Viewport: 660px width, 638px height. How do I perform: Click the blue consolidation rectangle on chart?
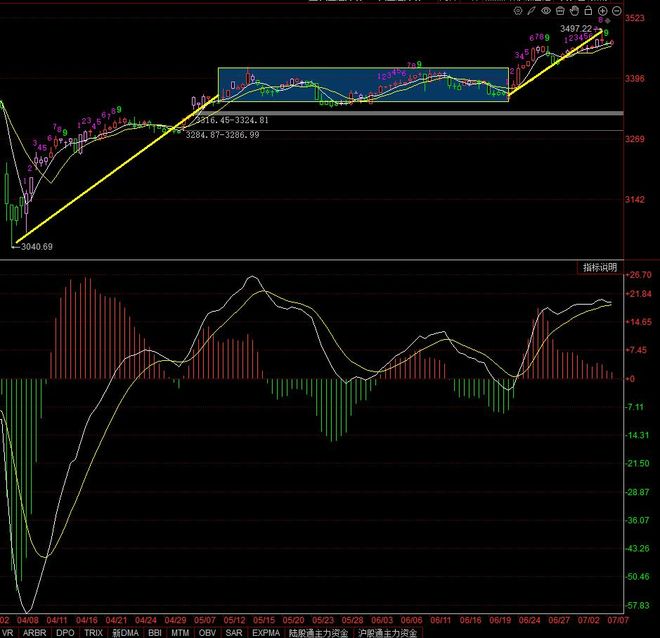click(x=362, y=84)
